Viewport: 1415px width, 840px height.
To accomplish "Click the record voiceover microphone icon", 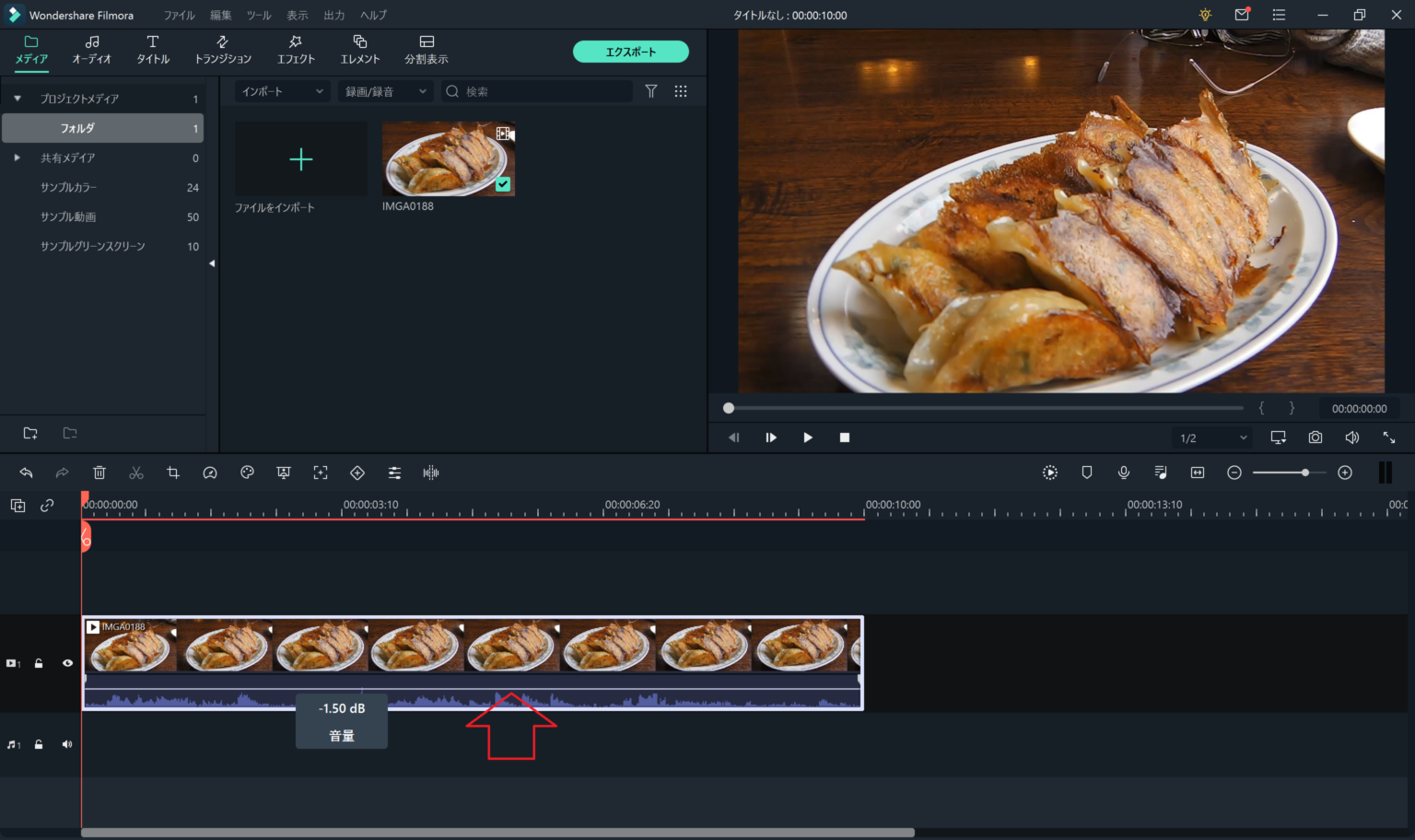I will pos(1124,472).
